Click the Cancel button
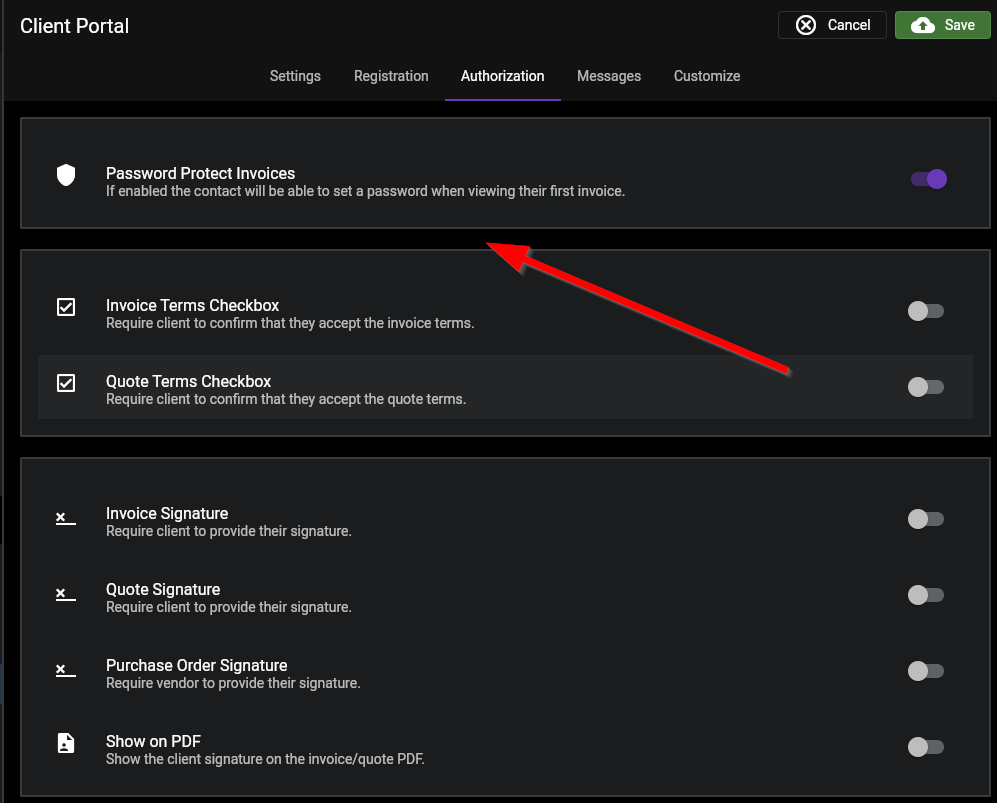The height and width of the screenshot is (803, 997). click(832, 24)
